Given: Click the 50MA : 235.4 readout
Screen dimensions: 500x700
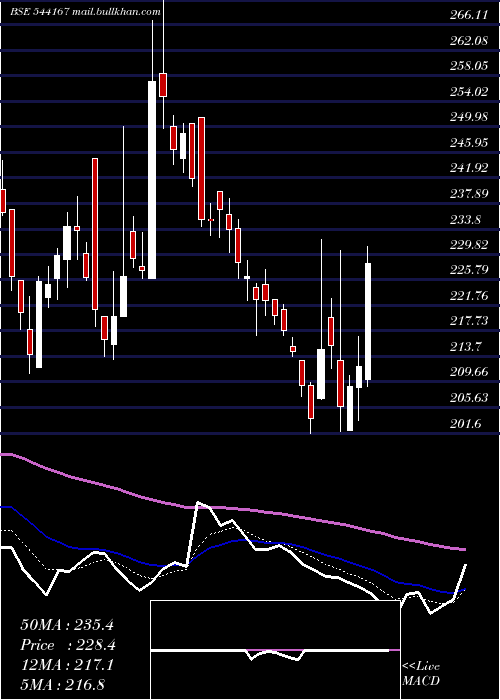Looking at the screenshot, I should pyautogui.click(x=67, y=625).
